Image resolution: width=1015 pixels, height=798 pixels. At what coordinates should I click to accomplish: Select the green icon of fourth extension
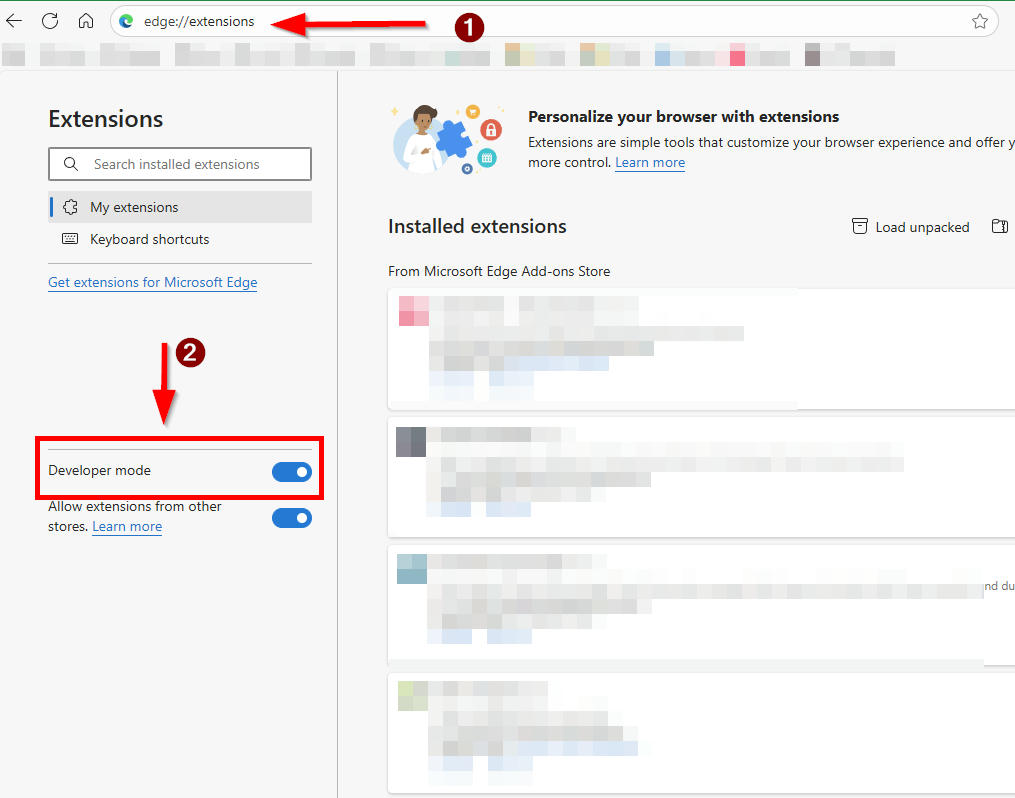(412, 696)
